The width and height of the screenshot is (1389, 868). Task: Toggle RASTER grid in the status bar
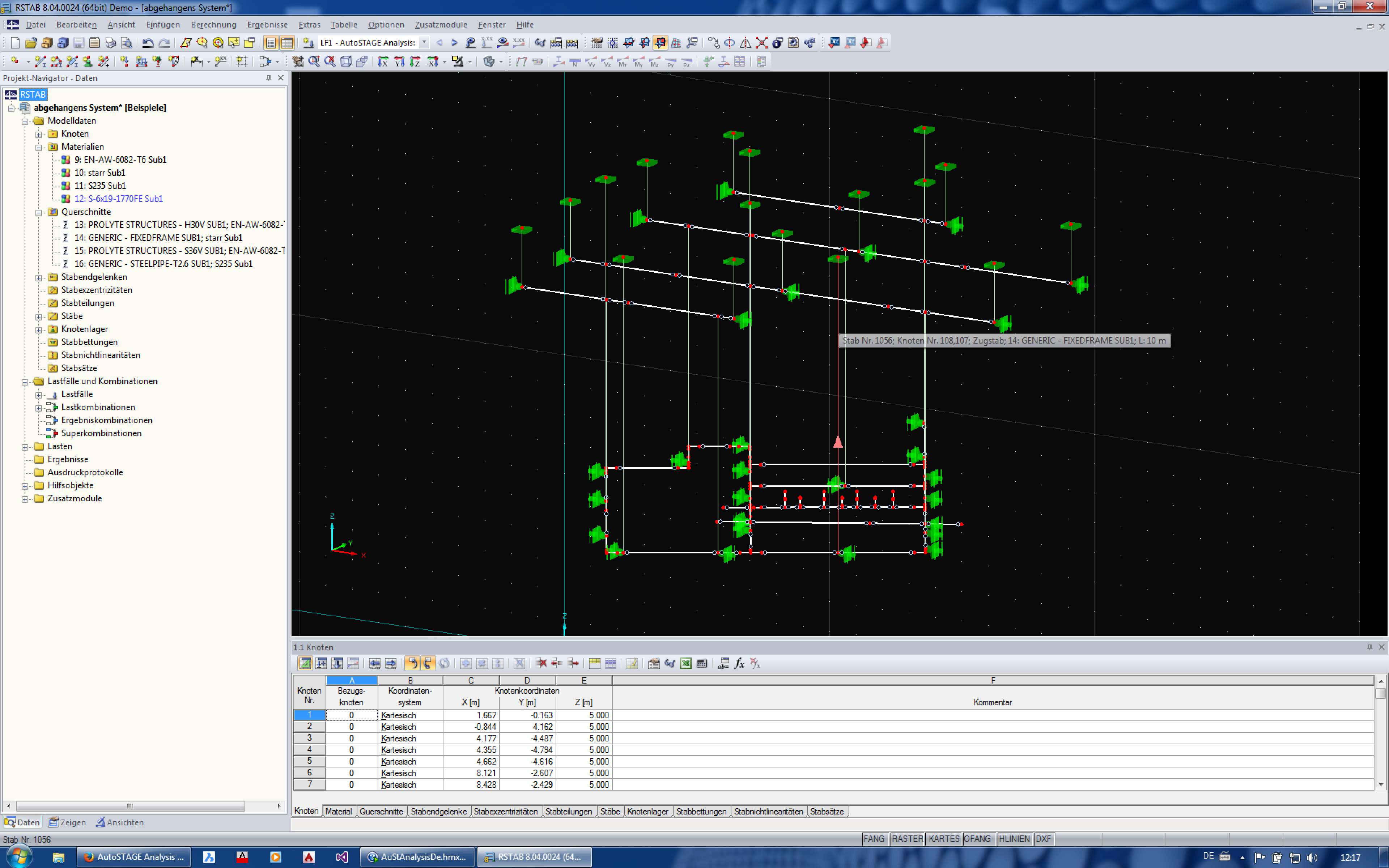908,839
